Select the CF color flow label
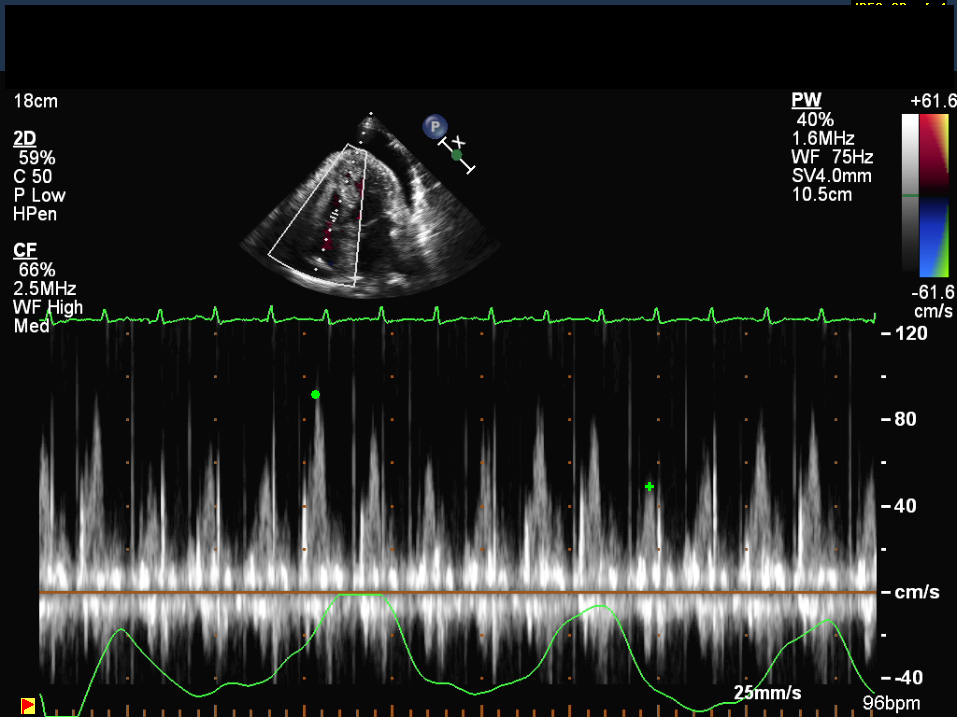The height and width of the screenshot is (717, 957). click(24, 250)
